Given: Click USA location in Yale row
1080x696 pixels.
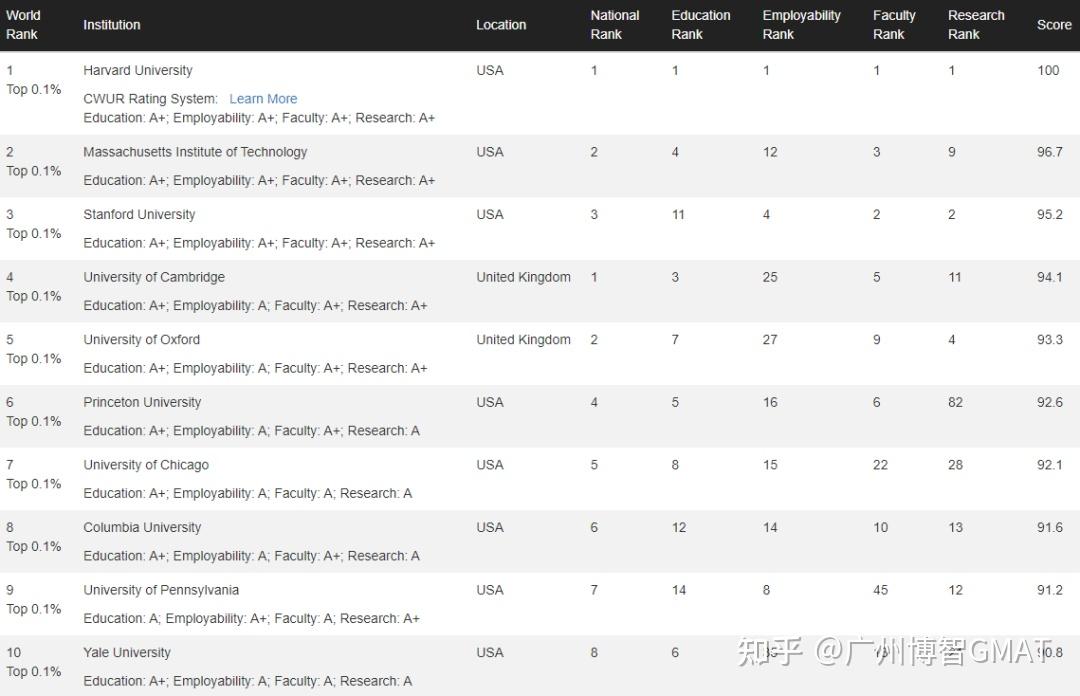Looking at the screenshot, I should tap(490, 653).
